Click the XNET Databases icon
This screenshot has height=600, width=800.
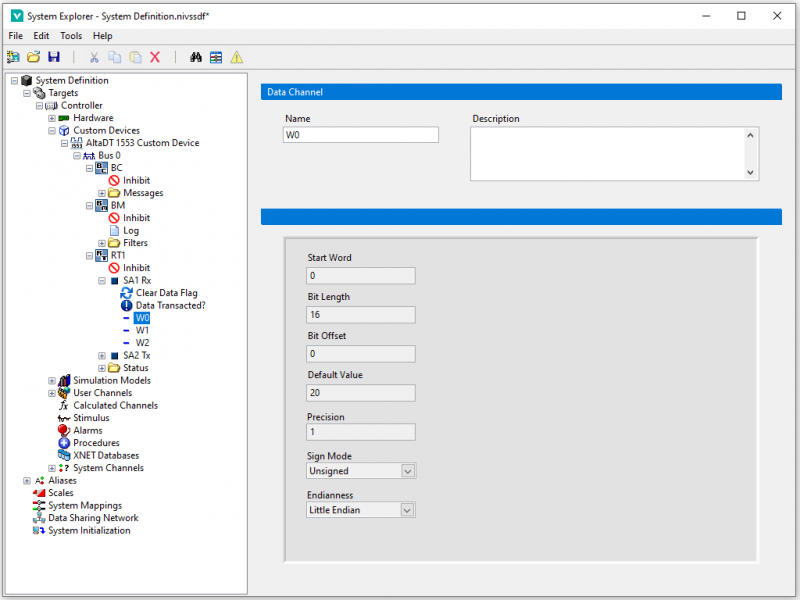[64, 455]
